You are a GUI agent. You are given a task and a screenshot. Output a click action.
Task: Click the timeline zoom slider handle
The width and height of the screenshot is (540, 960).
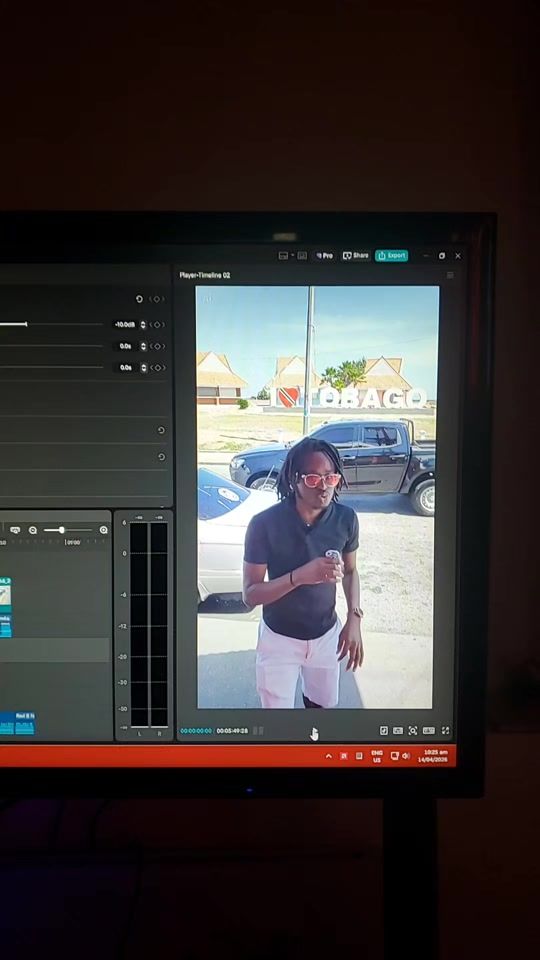tap(61, 530)
